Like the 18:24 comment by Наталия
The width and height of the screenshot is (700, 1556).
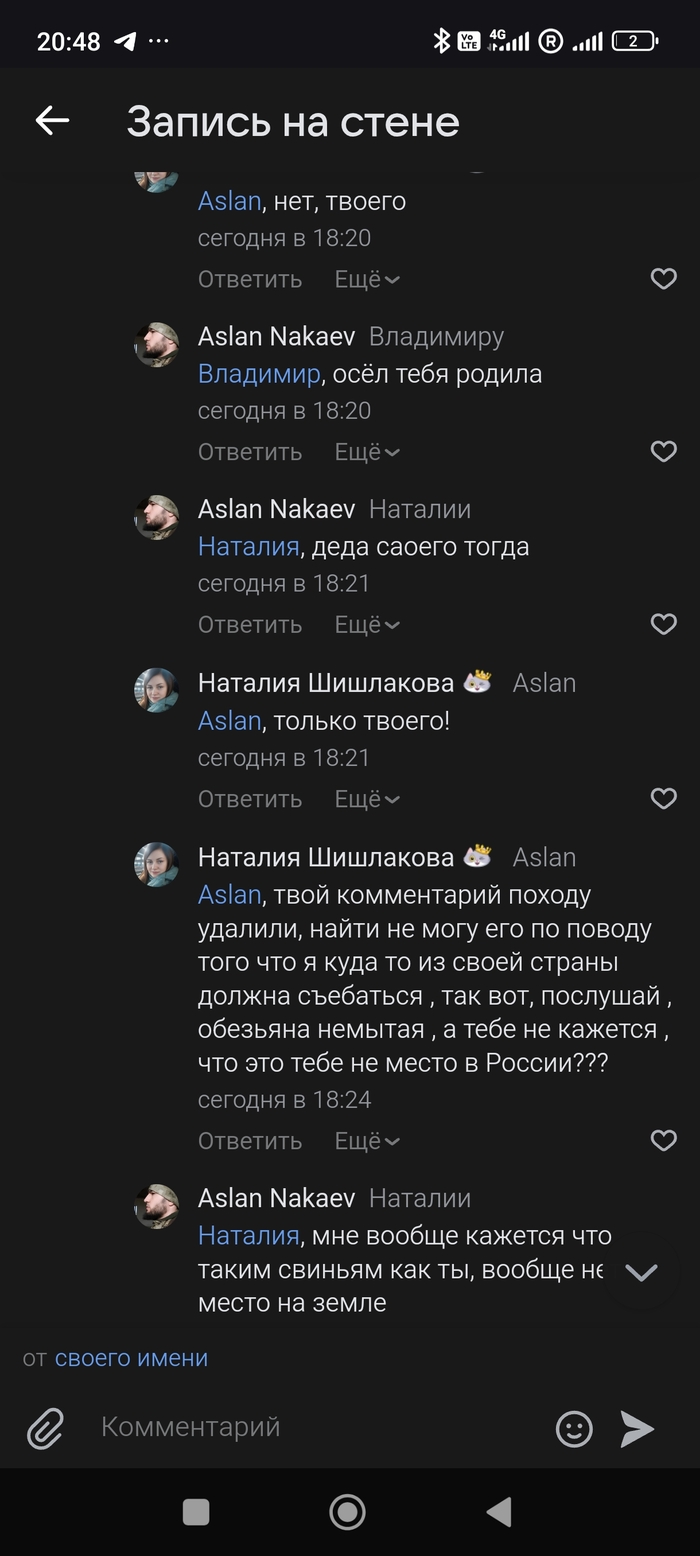pos(664,1140)
